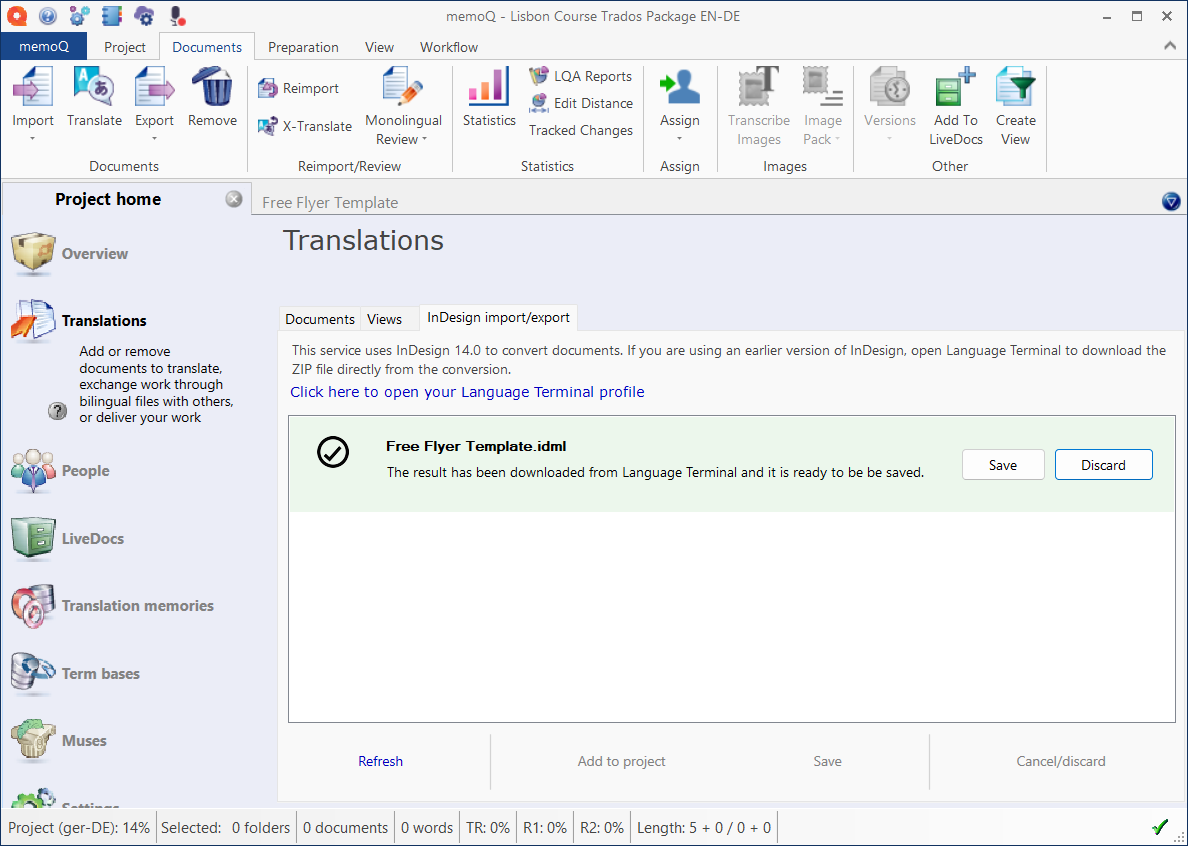Open the Muses pane

59,740
